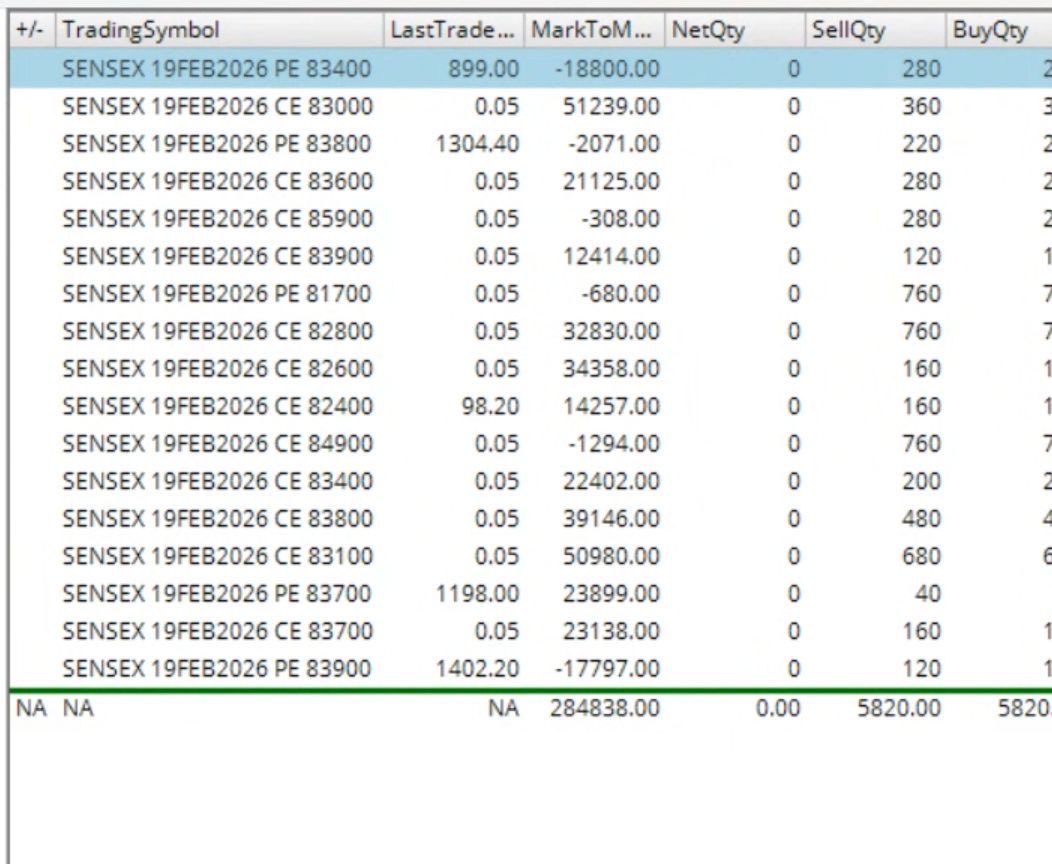Select row SENSEX 19FEB2026 CE 83700

tap(531, 631)
